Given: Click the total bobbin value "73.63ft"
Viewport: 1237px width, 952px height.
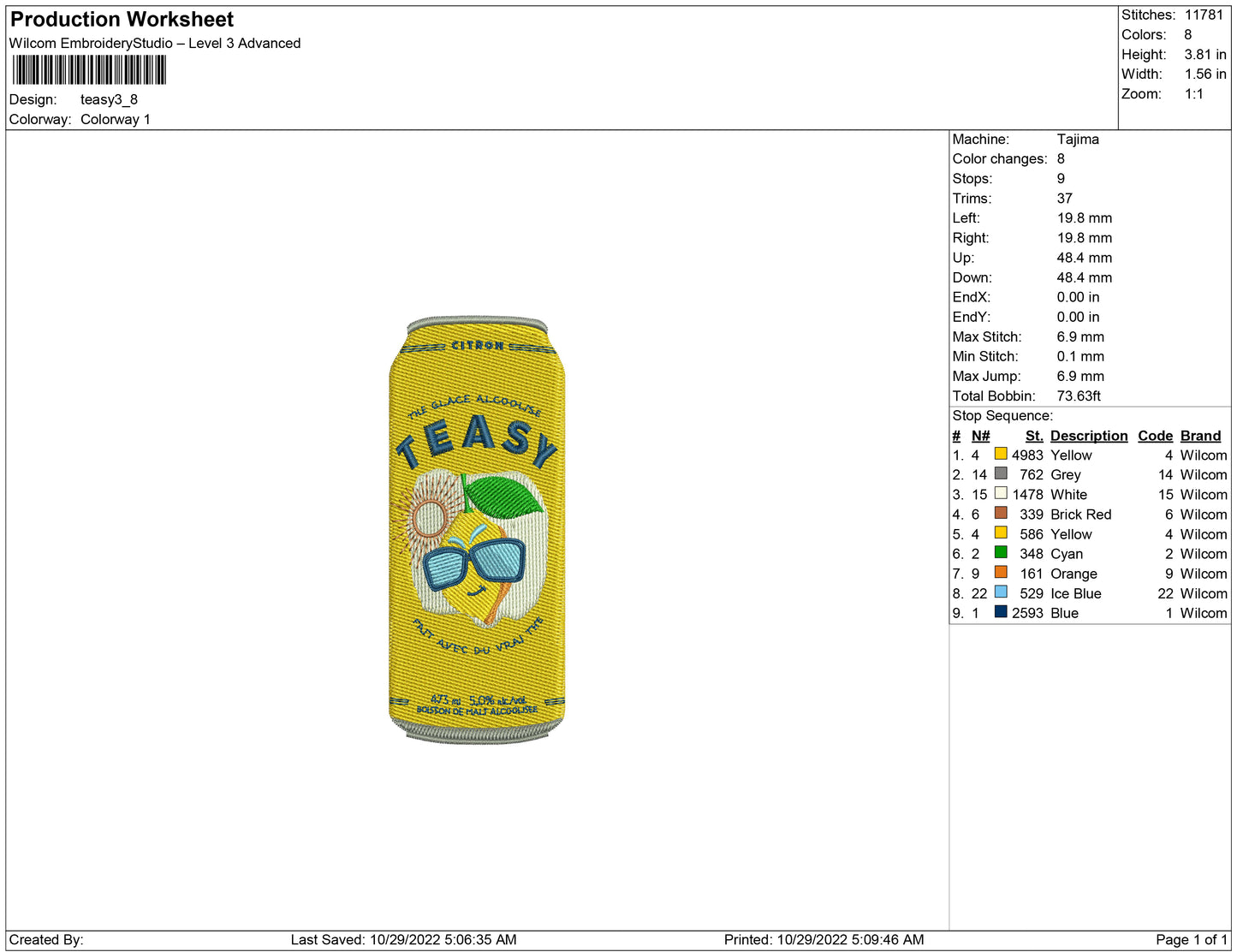Looking at the screenshot, I should [x=1079, y=396].
